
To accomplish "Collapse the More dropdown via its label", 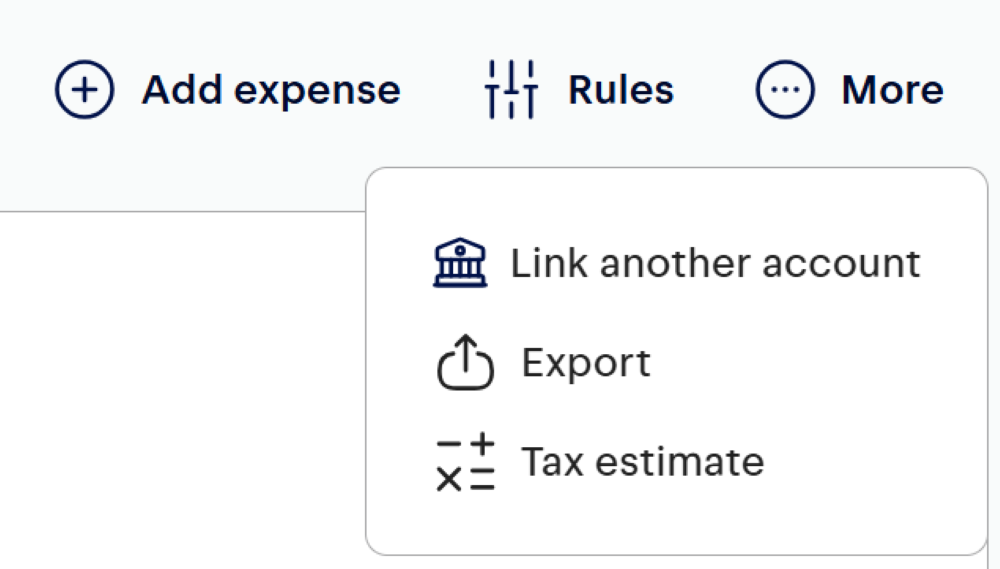I will tap(893, 90).
